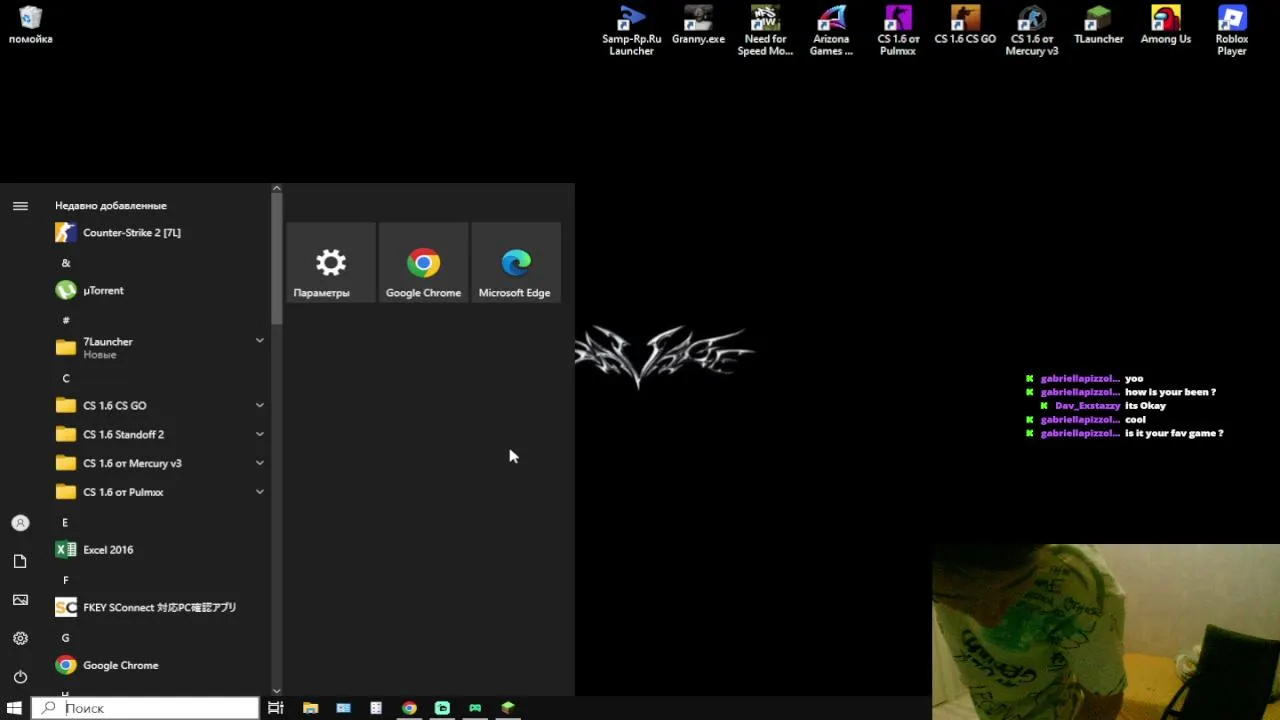Click chat message 'cool'

coord(1135,419)
